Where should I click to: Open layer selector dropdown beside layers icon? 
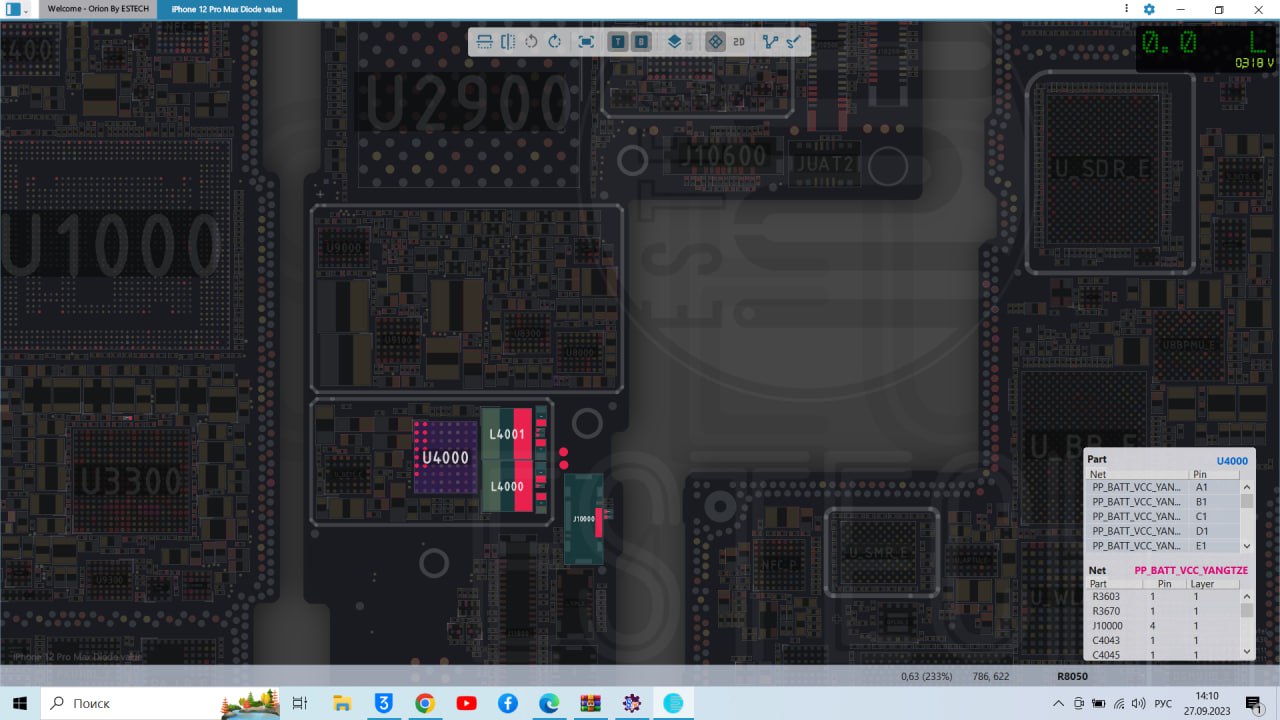689,42
